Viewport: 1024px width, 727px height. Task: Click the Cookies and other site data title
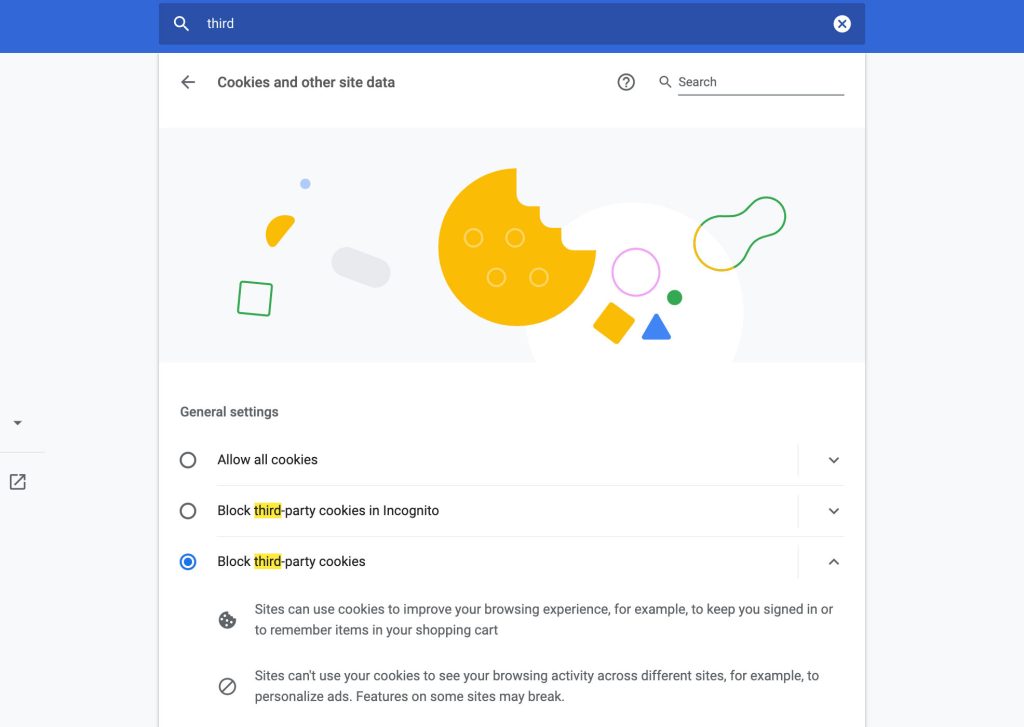click(x=305, y=82)
